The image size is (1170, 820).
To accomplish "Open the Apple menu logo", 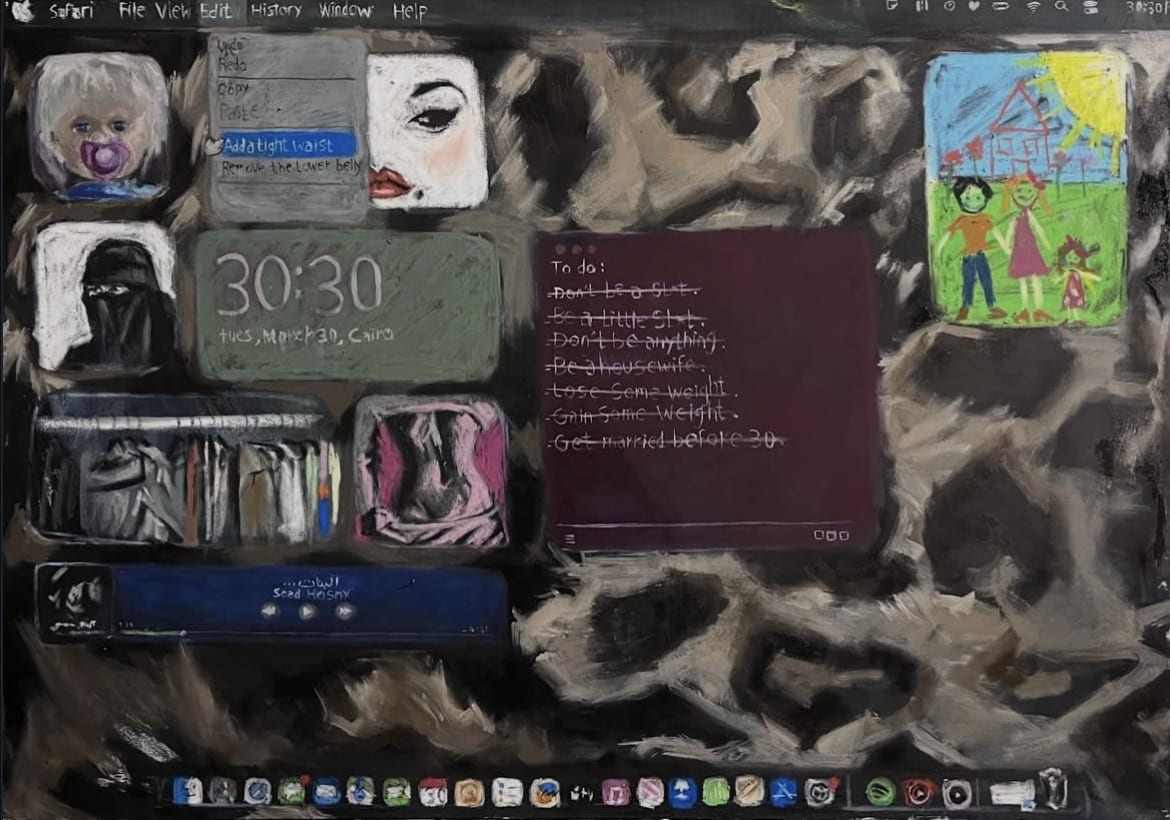I will click(23, 10).
